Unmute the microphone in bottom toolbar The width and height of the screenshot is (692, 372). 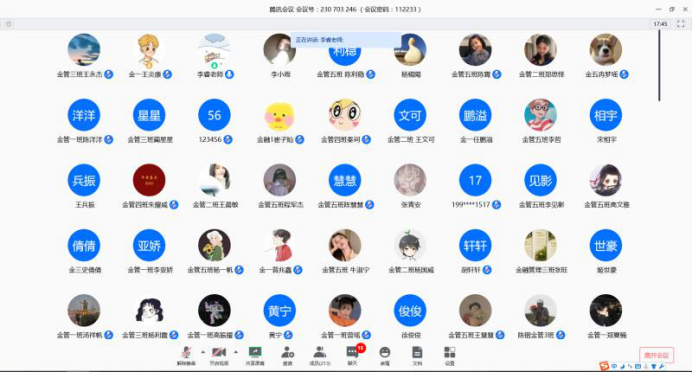pyautogui.click(x=186, y=356)
